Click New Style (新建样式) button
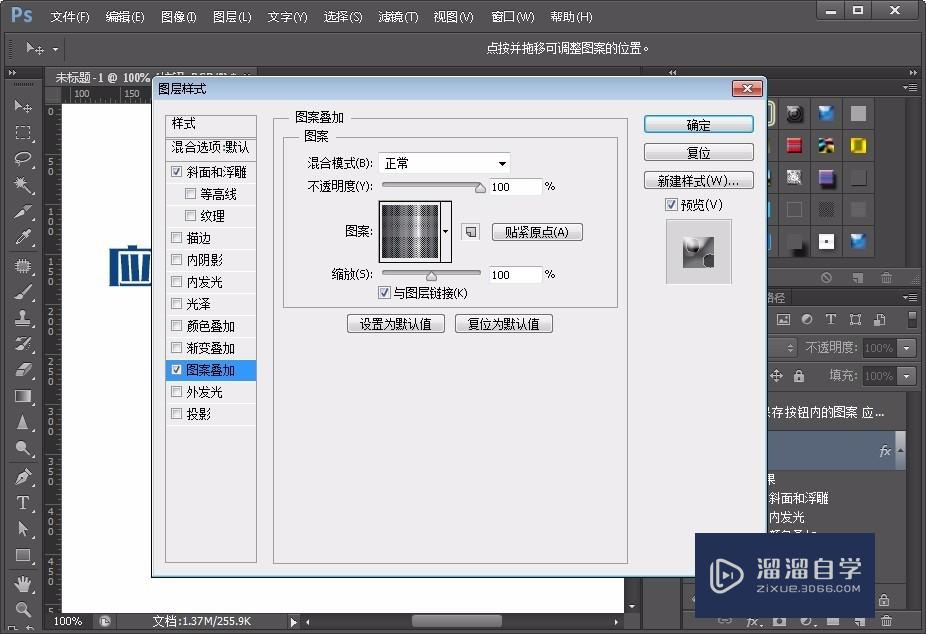 point(699,181)
